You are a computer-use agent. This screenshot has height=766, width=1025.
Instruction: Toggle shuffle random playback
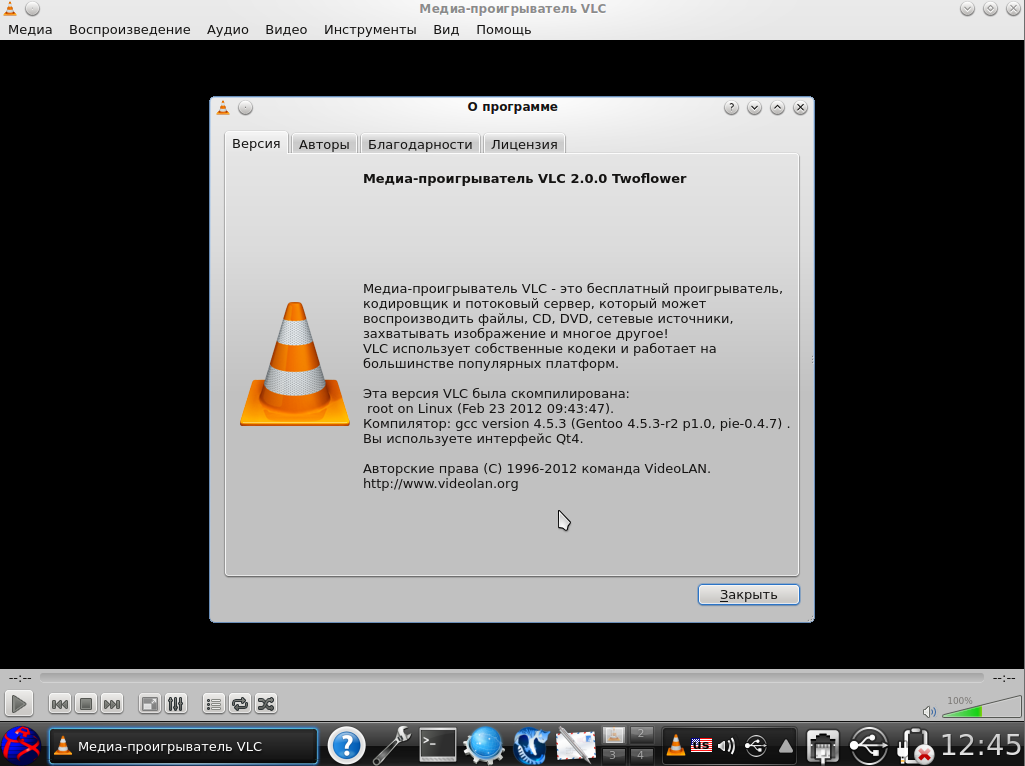pyautogui.click(x=266, y=704)
